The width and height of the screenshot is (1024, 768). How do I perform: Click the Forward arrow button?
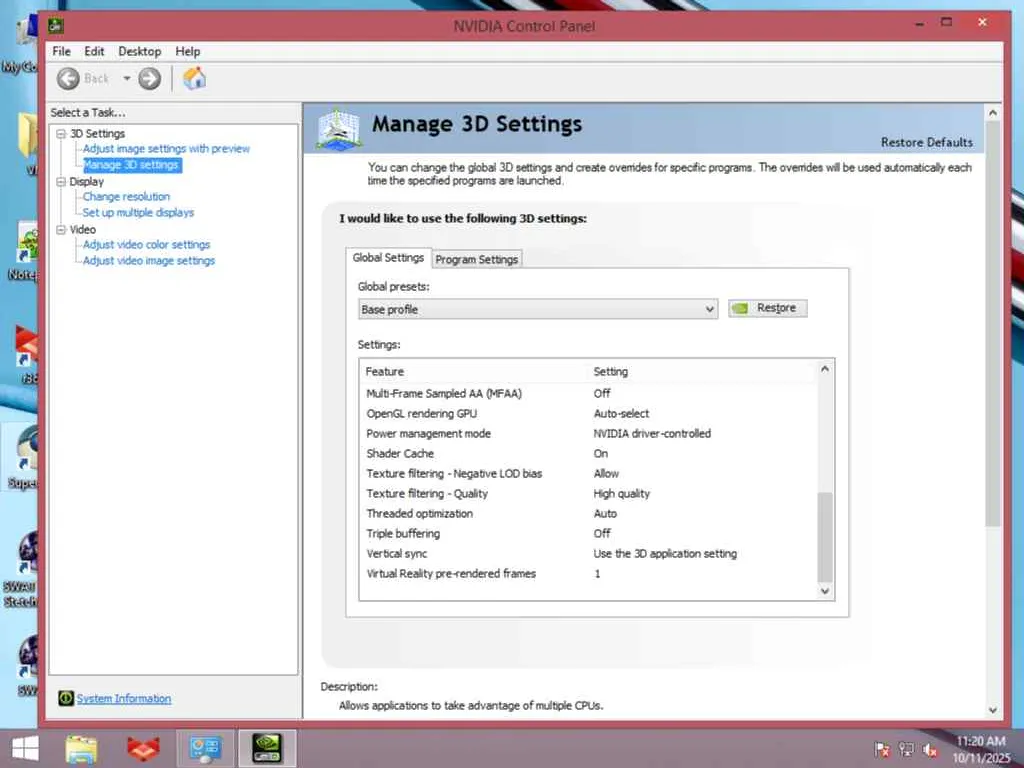tap(150, 79)
